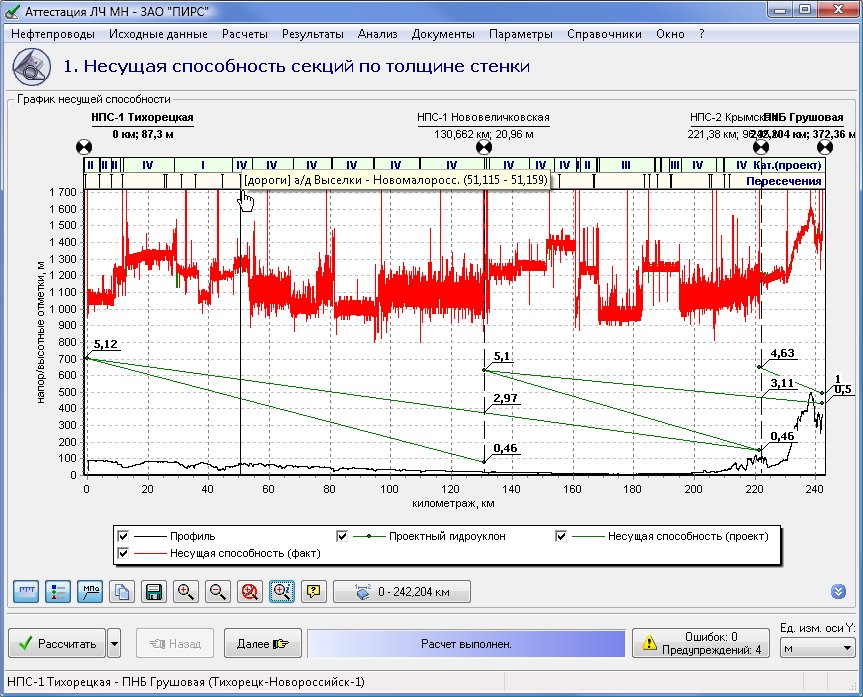Image resolution: width=863 pixels, height=697 pixels.
Task: Click the 2,97 data label on the graph
Action: coord(506,399)
